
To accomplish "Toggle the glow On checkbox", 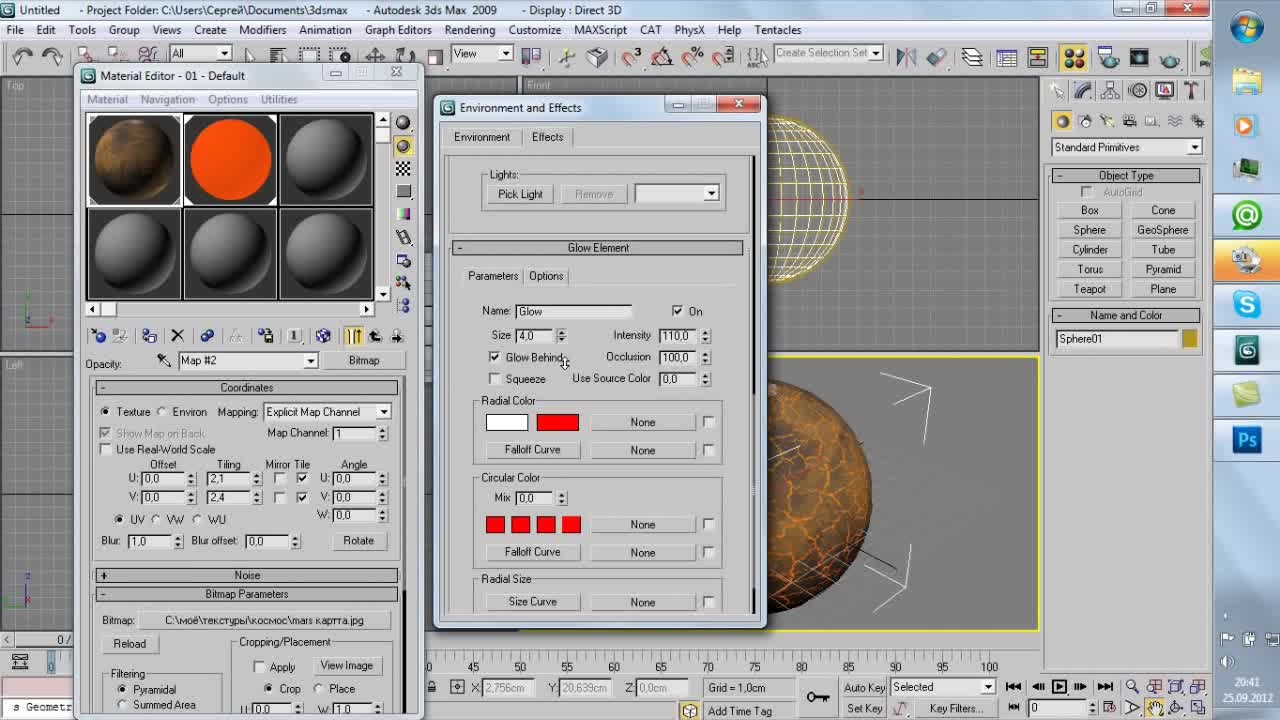I will (x=678, y=311).
